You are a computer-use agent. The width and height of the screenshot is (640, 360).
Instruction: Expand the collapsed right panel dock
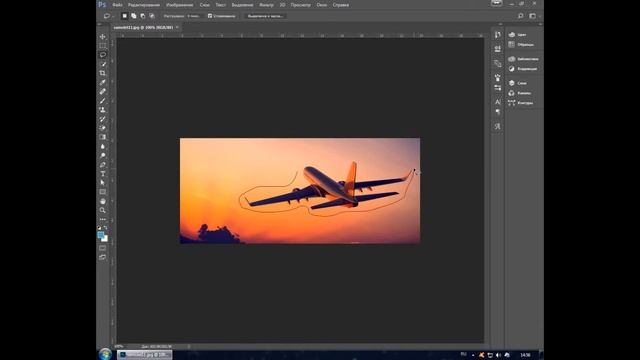pyautogui.click(x=540, y=24)
